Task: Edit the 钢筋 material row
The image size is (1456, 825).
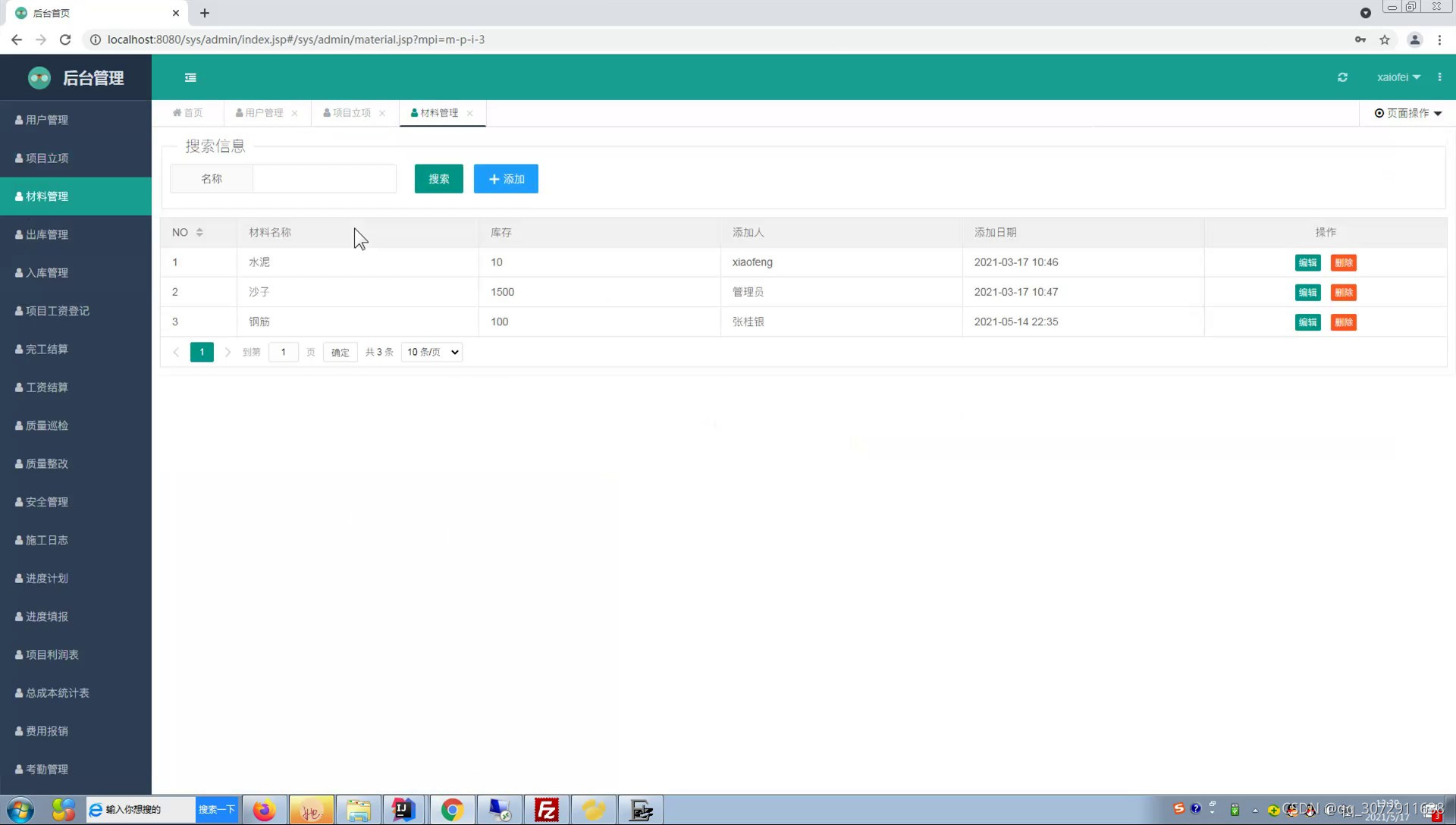Action: coord(1307,322)
